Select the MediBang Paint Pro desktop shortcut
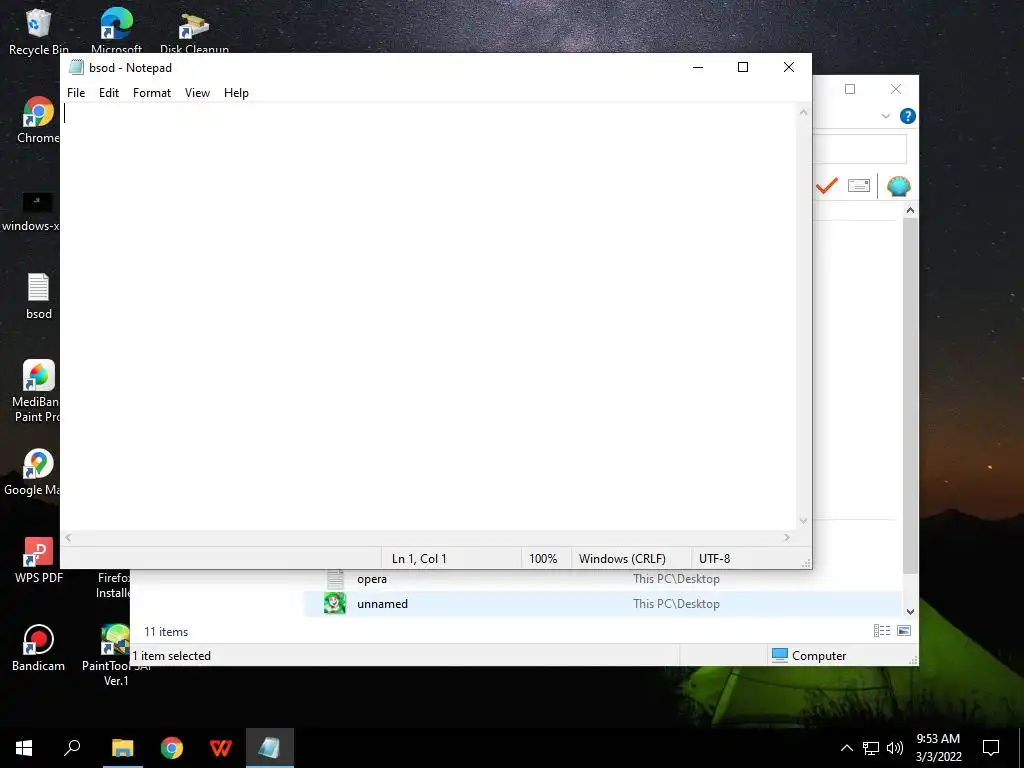Image resolution: width=1024 pixels, height=768 pixels. tap(37, 391)
